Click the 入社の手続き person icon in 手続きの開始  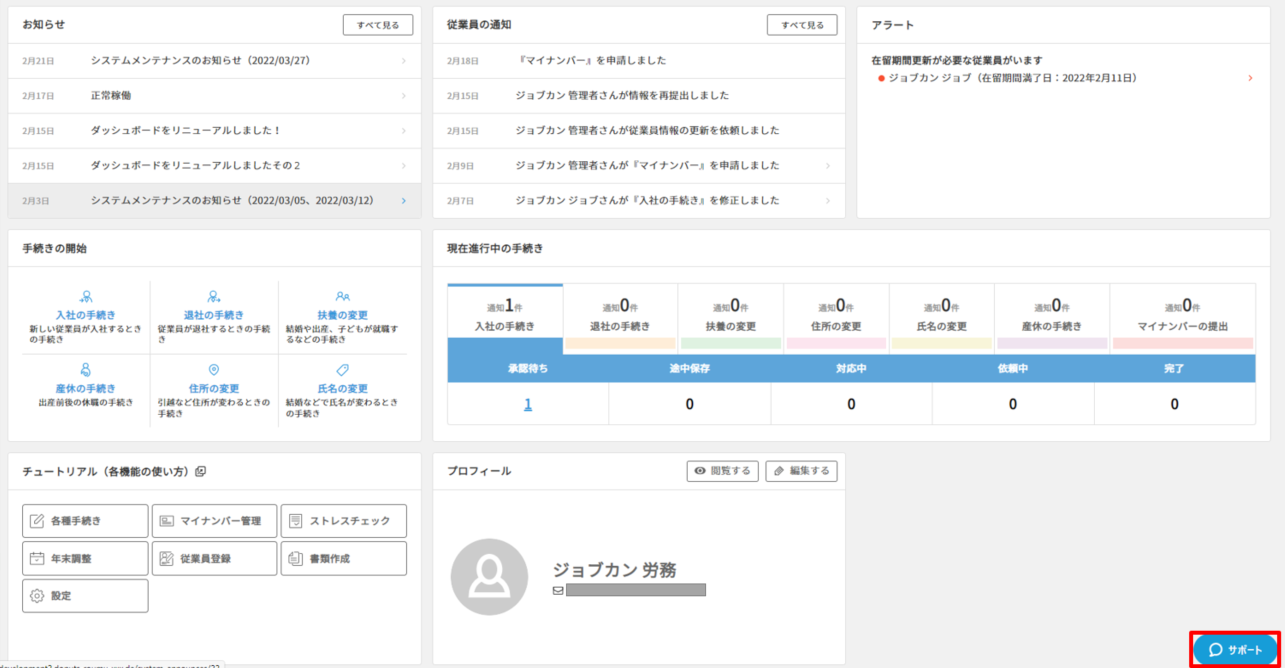pyautogui.click(x=86, y=296)
